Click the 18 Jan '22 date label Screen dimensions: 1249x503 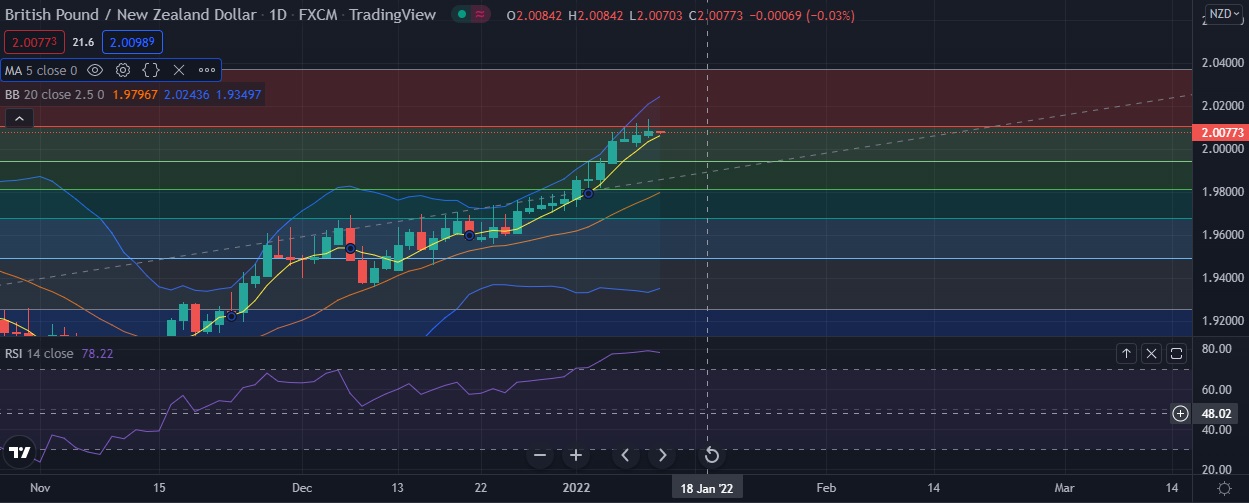707,487
